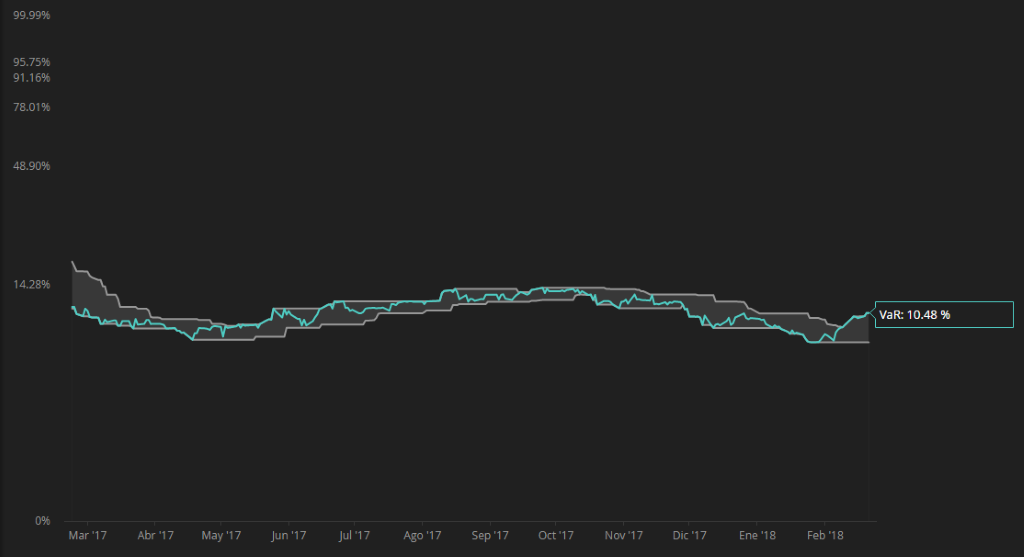
Task: Select the Ago '17 date label
Action: (421, 536)
